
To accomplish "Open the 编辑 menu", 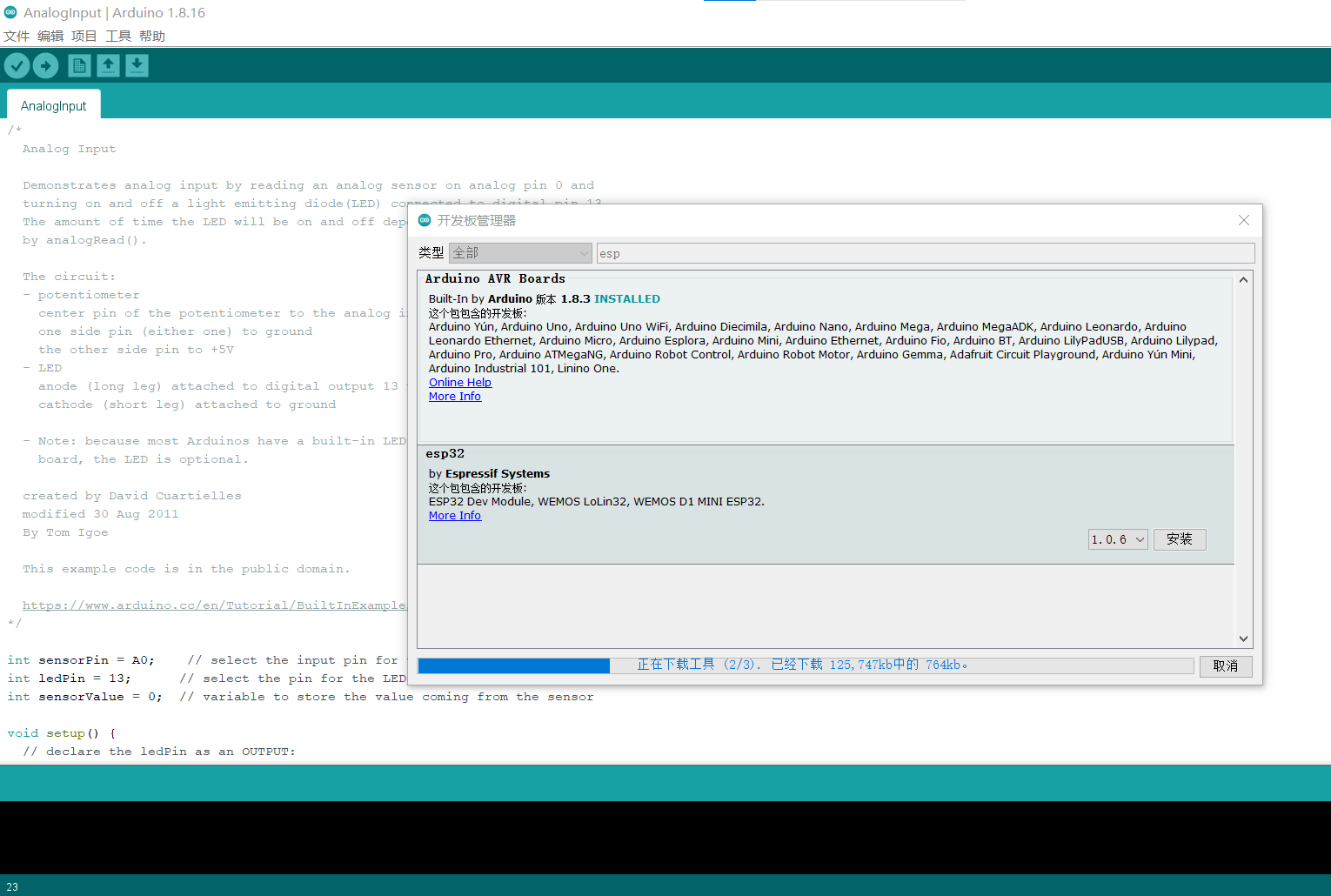I will [50, 36].
